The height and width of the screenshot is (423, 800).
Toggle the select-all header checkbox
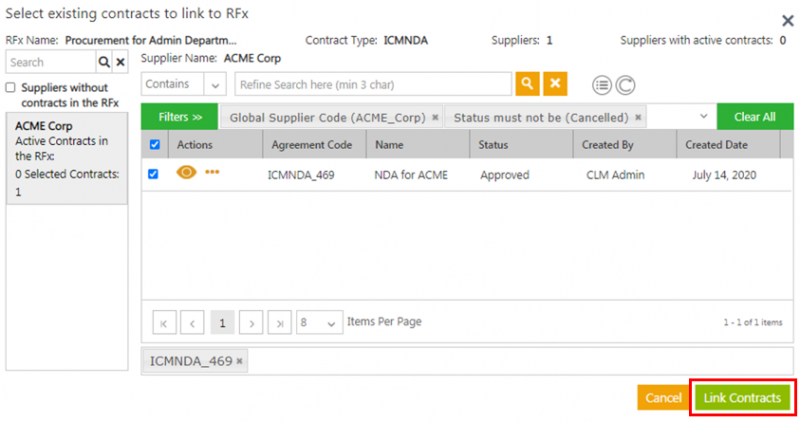(153, 145)
